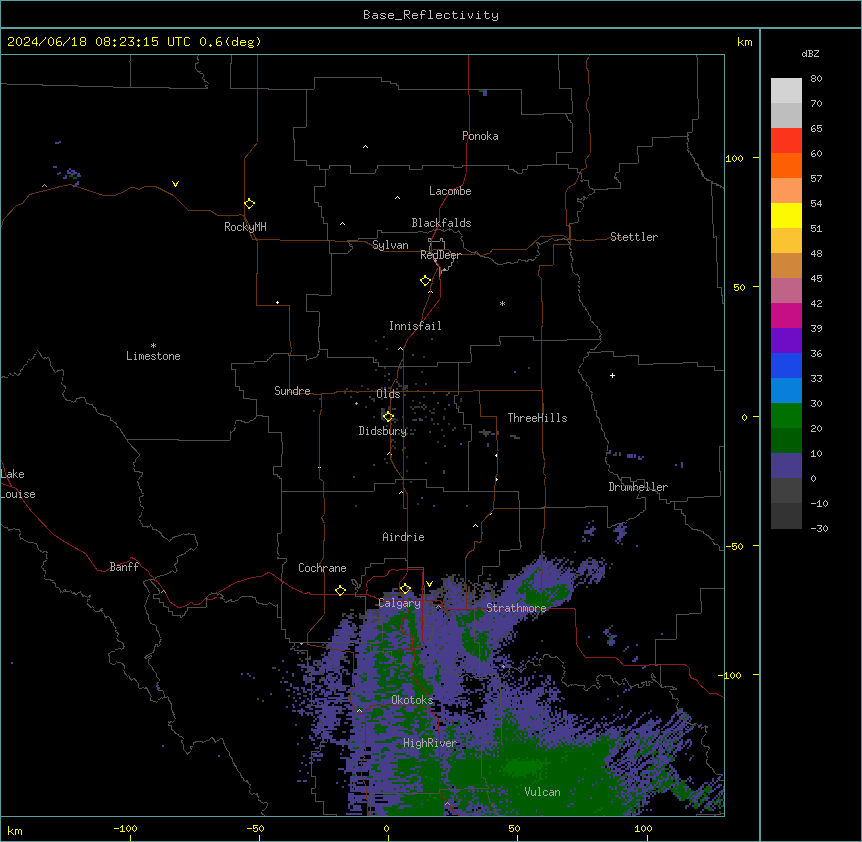Select the slate purple 0-10 dBZ legend swatch
This screenshot has height=842, width=862.
coord(786,466)
